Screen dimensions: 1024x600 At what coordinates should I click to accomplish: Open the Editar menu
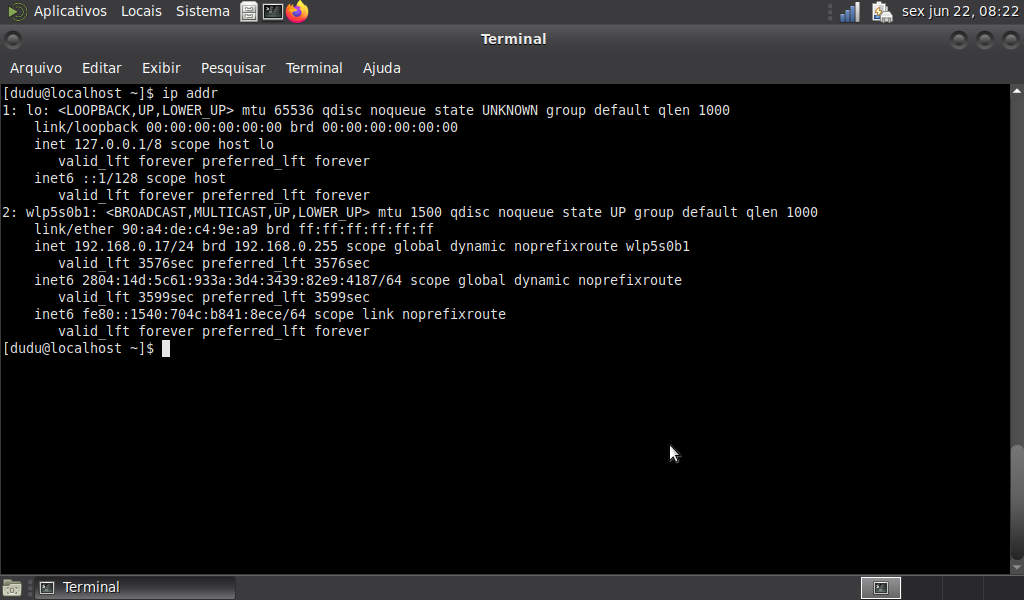pyautogui.click(x=102, y=68)
